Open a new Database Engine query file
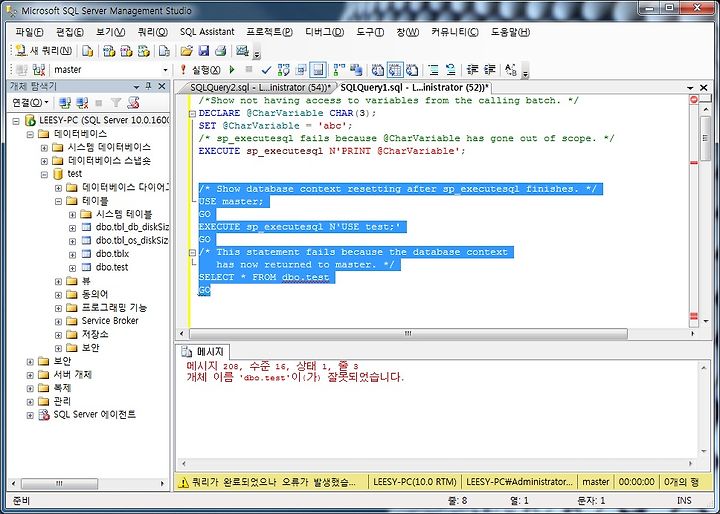Viewport: 720px width, 514px height. tap(87, 51)
